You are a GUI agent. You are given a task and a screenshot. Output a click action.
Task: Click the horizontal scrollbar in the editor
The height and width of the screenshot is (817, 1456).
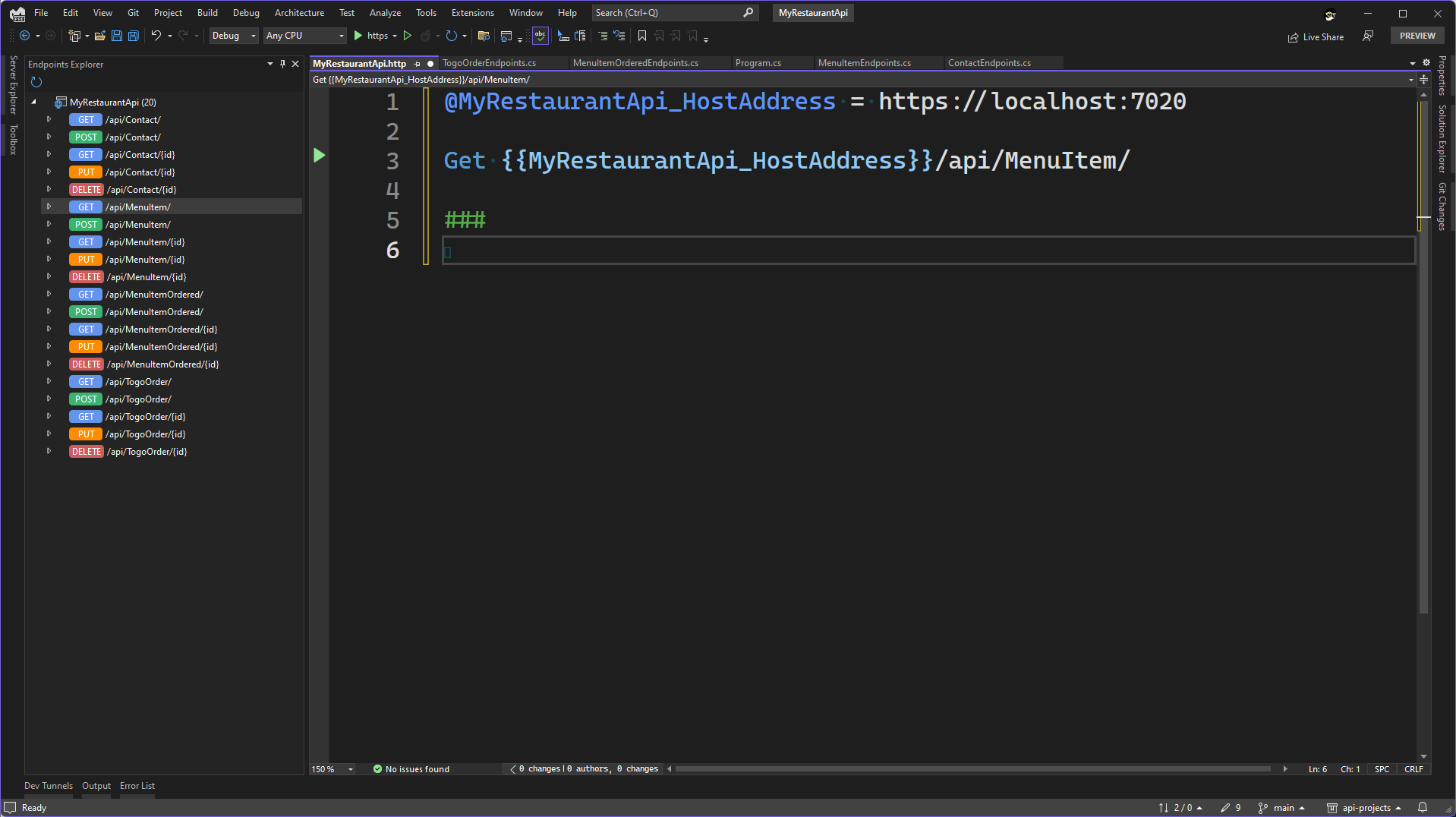click(x=972, y=769)
